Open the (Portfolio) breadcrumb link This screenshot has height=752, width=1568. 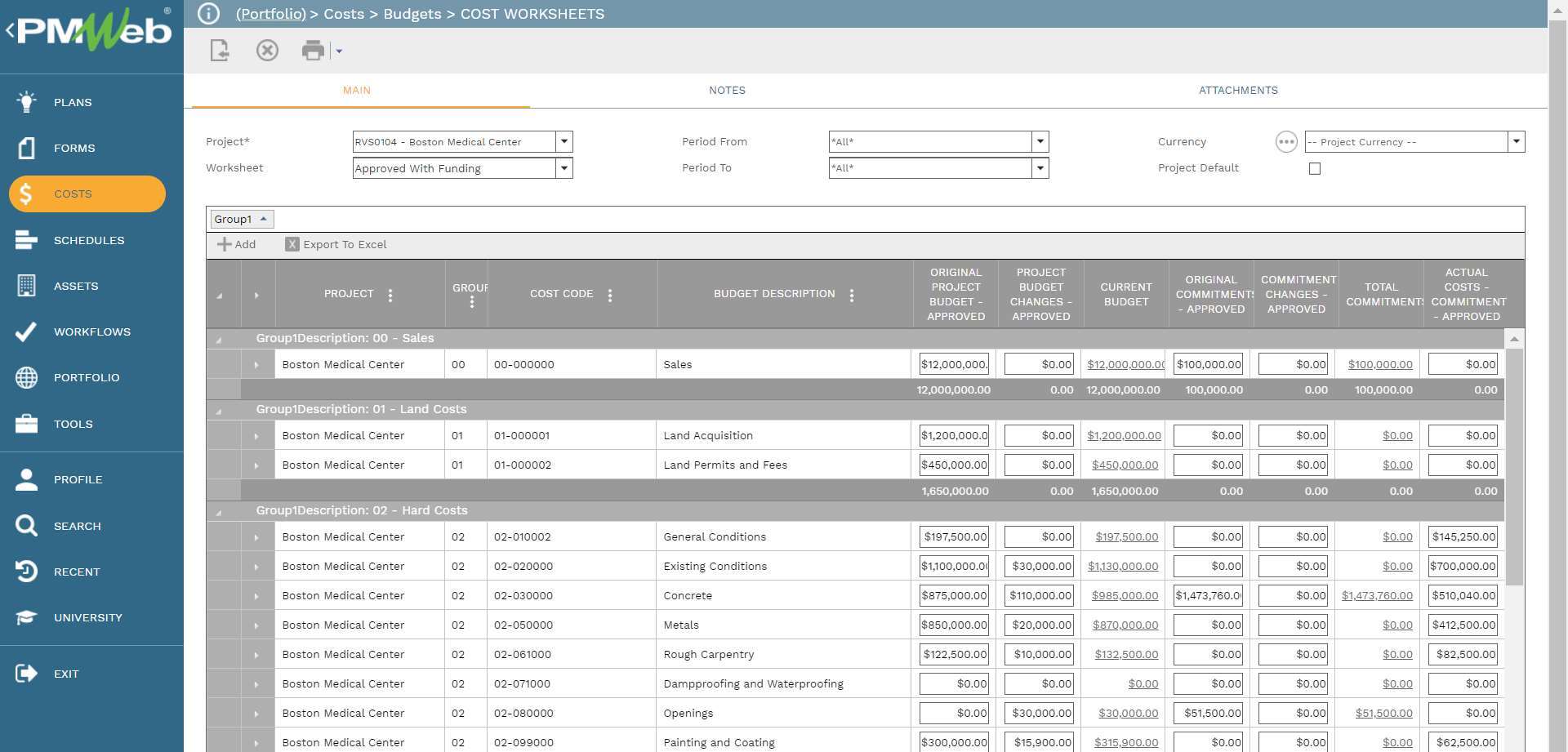click(x=270, y=14)
